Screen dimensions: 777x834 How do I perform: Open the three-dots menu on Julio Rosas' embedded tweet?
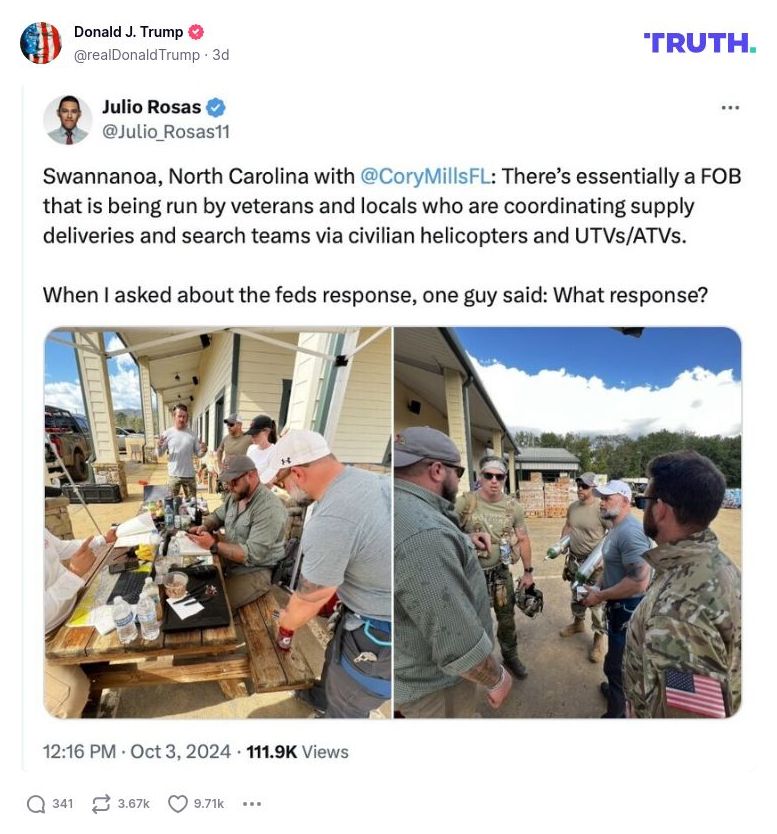[x=730, y=107]
